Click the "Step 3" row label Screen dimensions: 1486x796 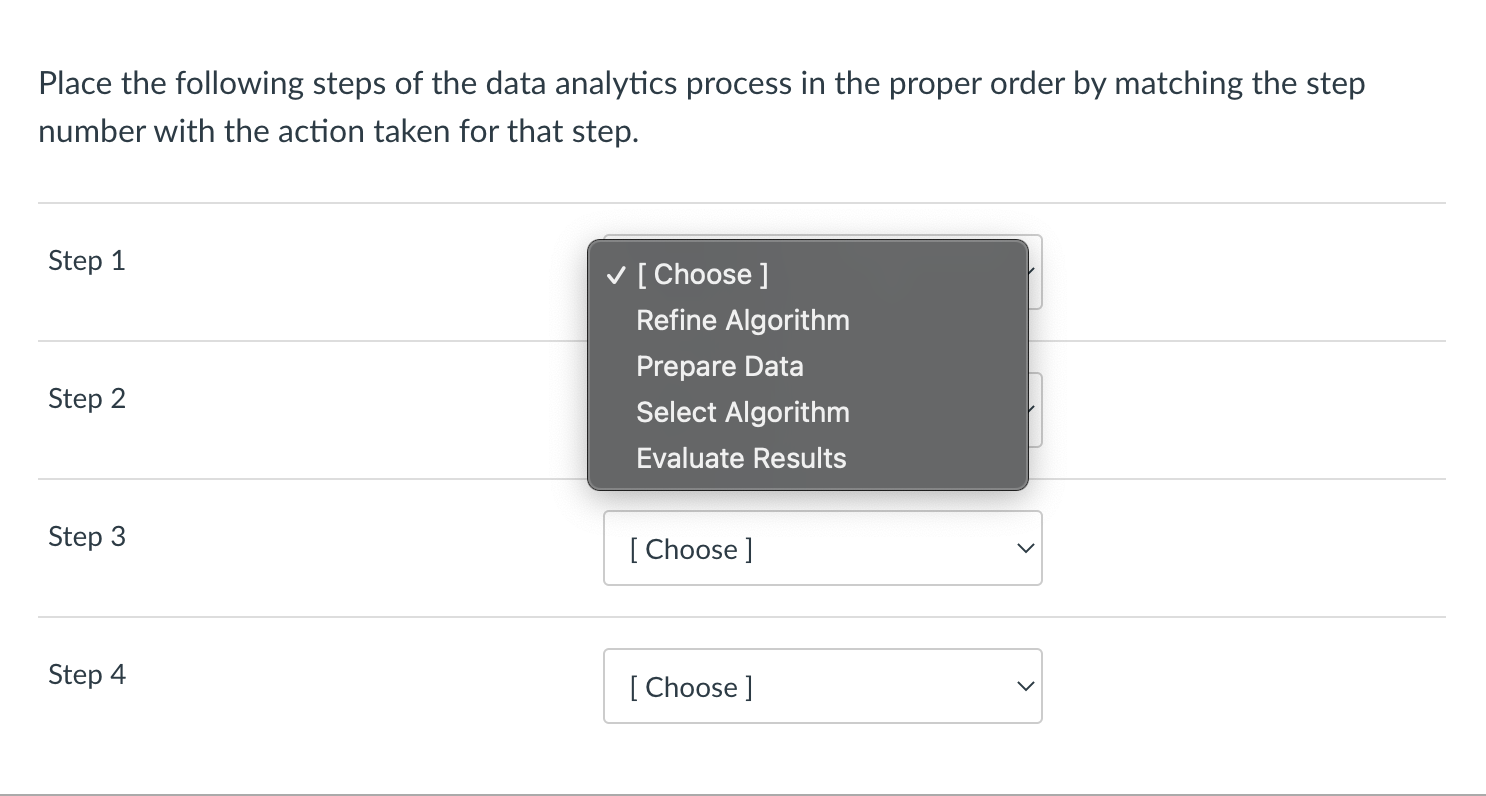pos(87,537)
